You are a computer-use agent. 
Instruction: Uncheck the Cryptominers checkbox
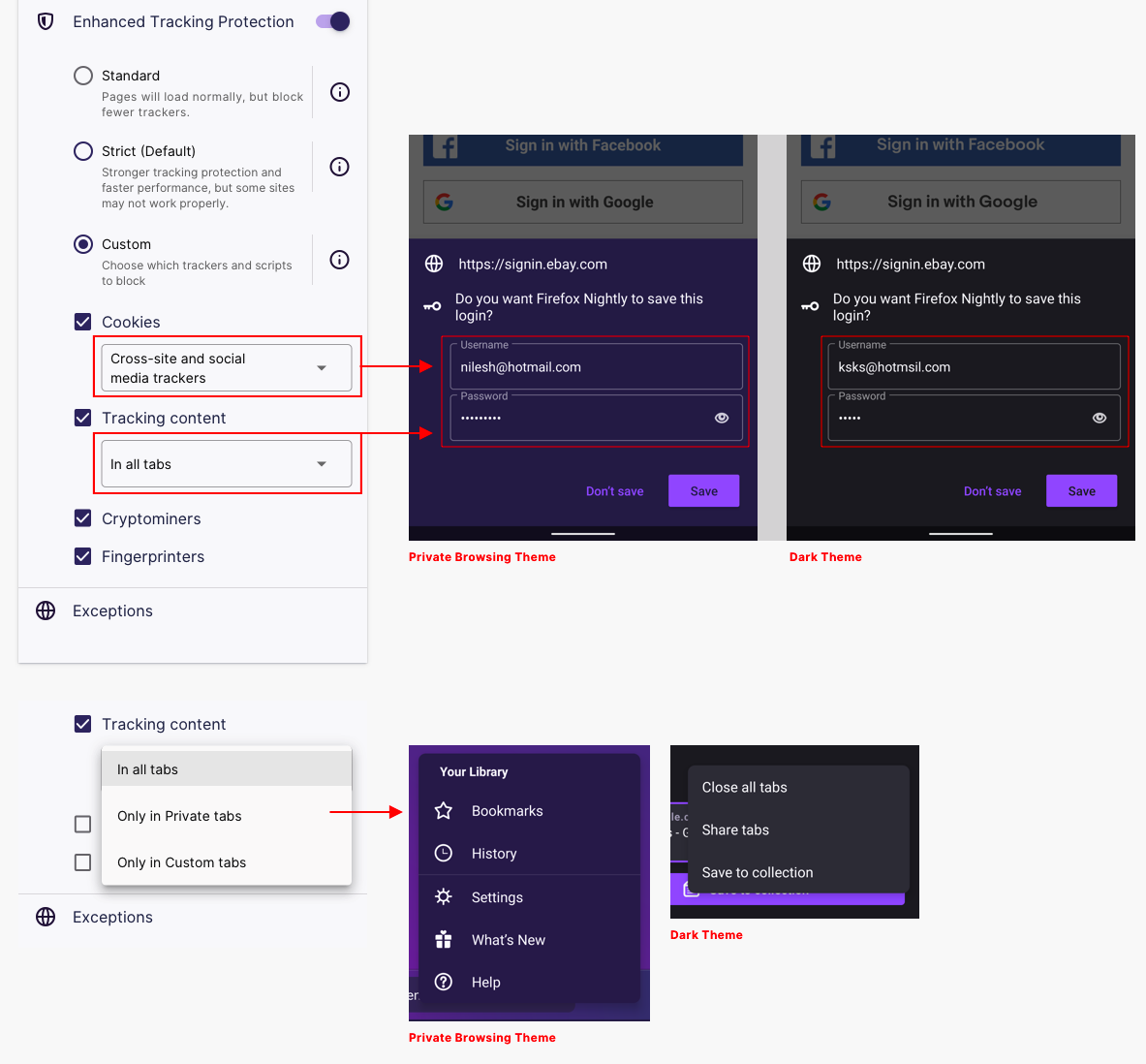point(82,518)
